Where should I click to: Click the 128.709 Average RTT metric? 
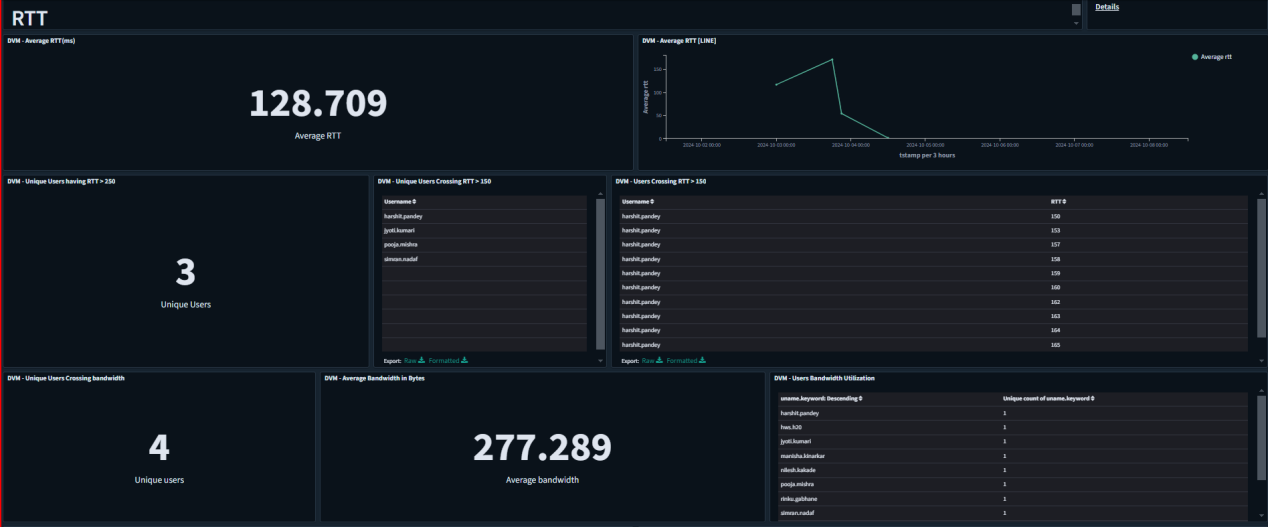(x=317, y=104)
